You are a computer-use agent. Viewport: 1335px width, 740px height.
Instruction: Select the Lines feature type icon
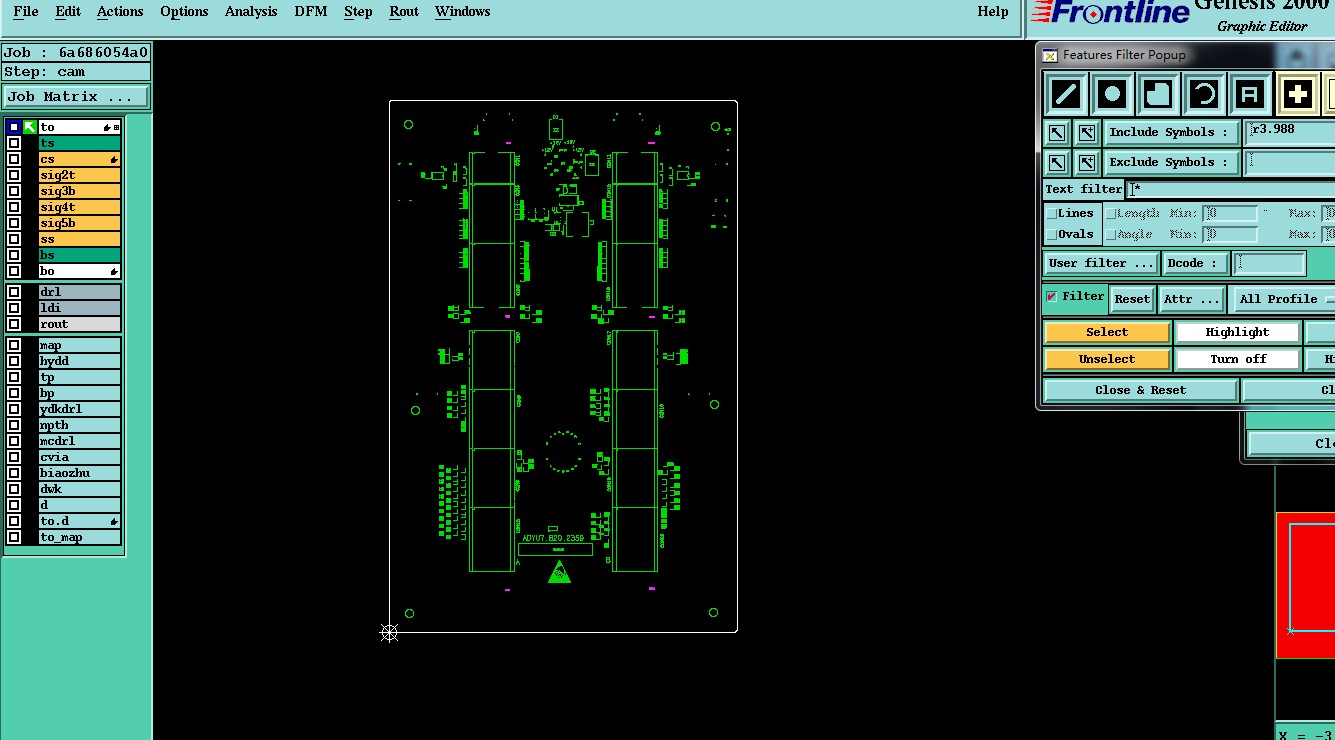tap(1066, 95)
